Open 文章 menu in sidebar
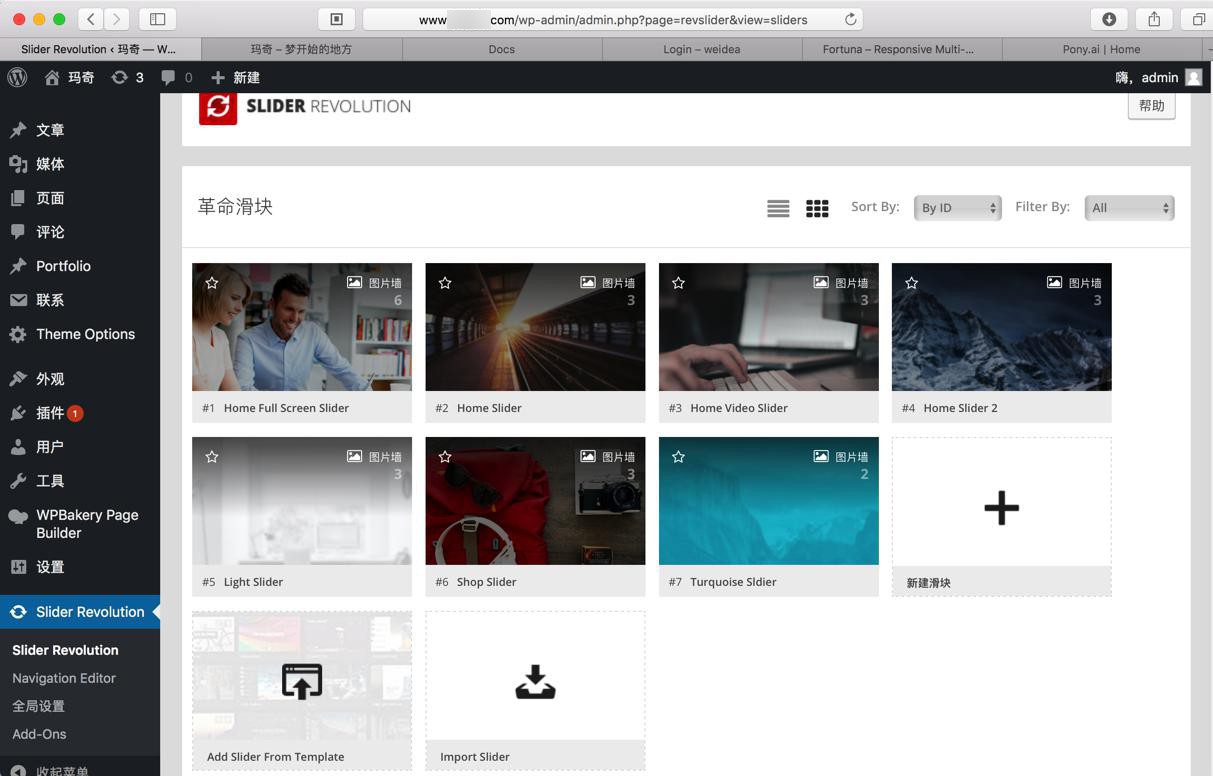 [x=80, y=130]
